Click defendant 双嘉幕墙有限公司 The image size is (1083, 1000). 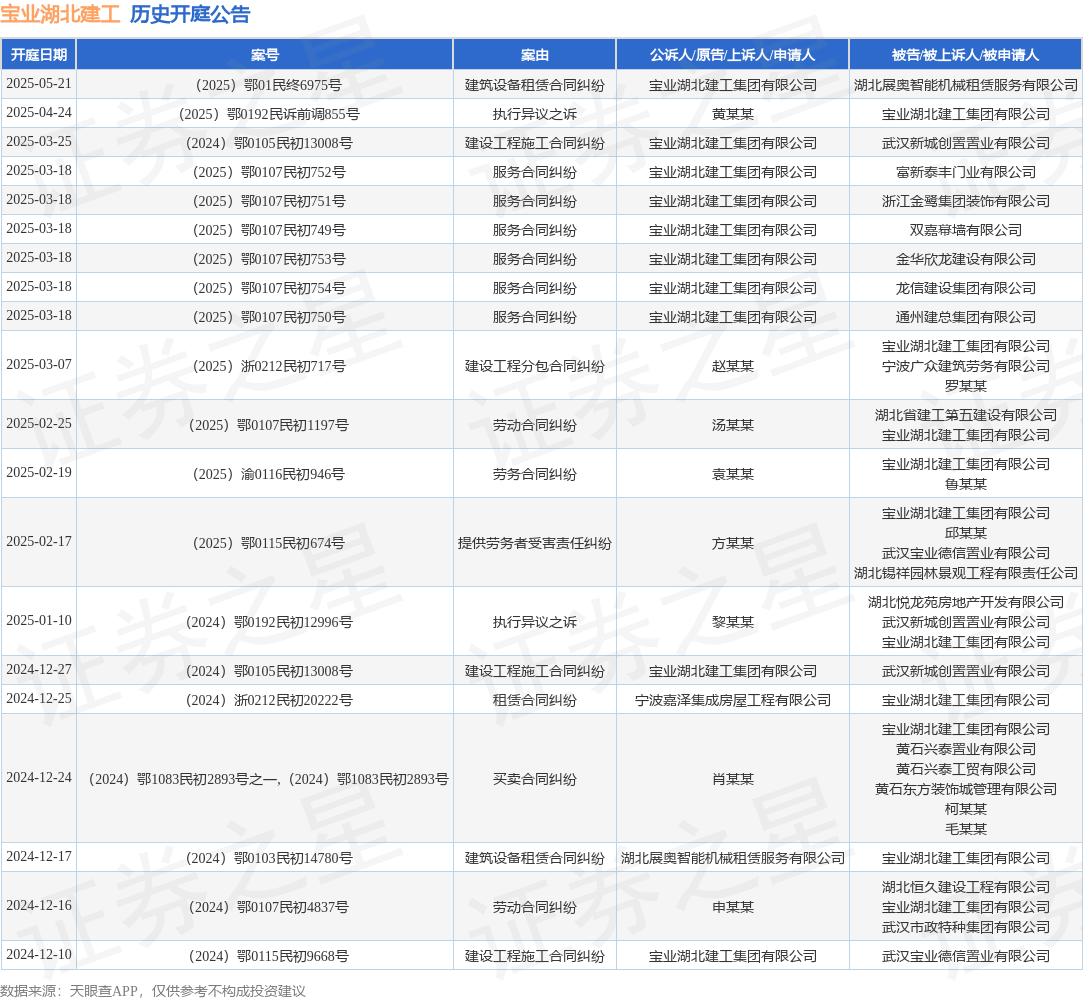tap(966, 230)
